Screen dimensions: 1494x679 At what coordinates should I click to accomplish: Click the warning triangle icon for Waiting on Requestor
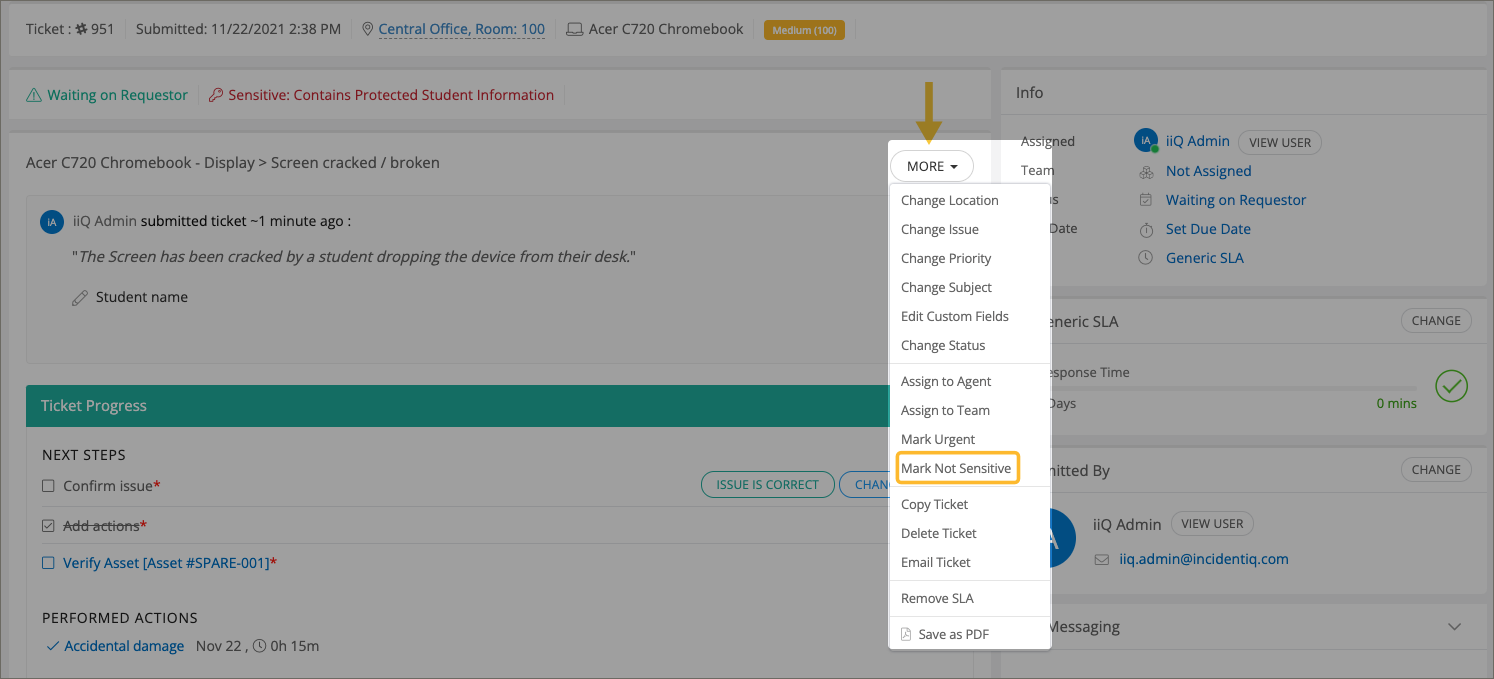[x=34, y=95]
